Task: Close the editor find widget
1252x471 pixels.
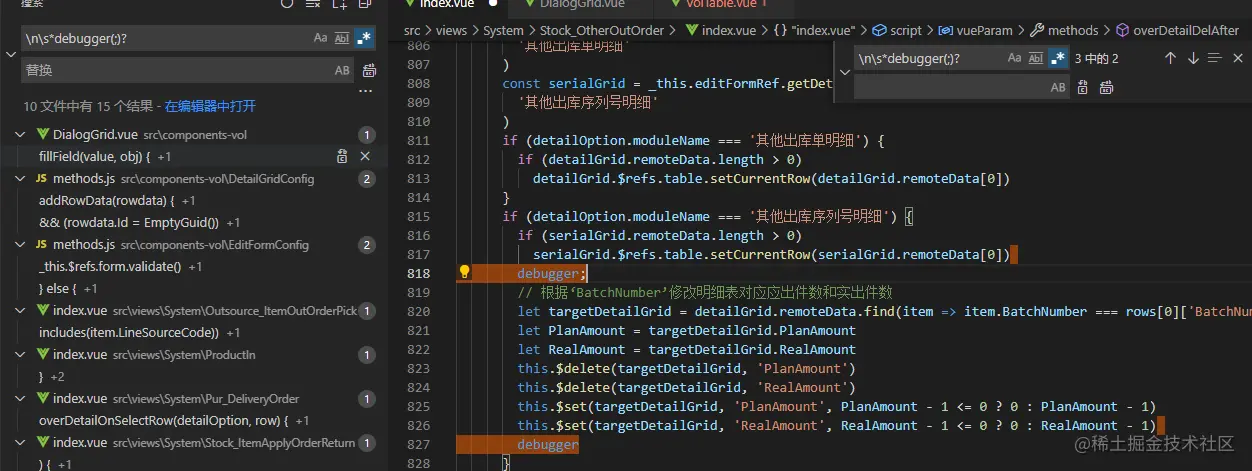Action: click(1238, 58)
